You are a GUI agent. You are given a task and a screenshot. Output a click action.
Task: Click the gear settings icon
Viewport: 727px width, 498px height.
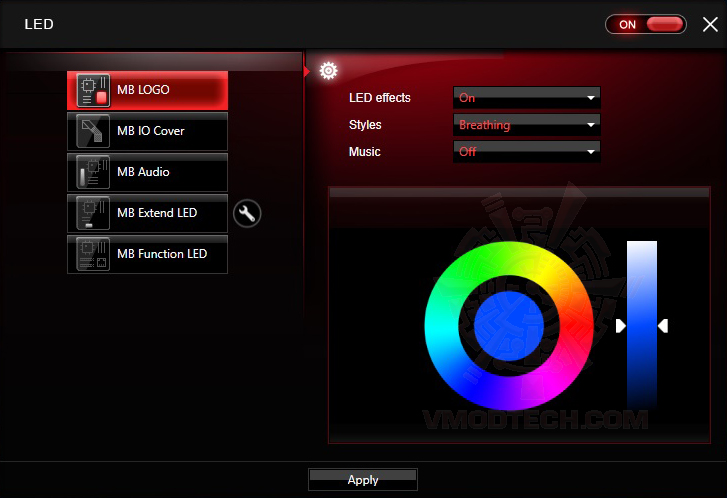click(x=328, y=70)
